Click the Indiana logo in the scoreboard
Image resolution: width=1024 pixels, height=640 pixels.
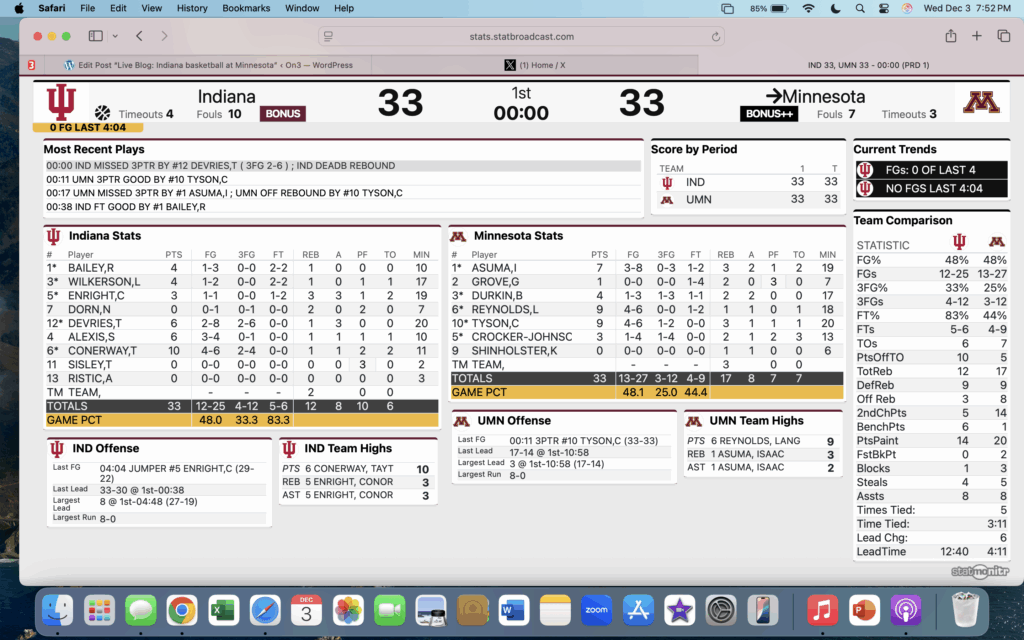[61, 103]
